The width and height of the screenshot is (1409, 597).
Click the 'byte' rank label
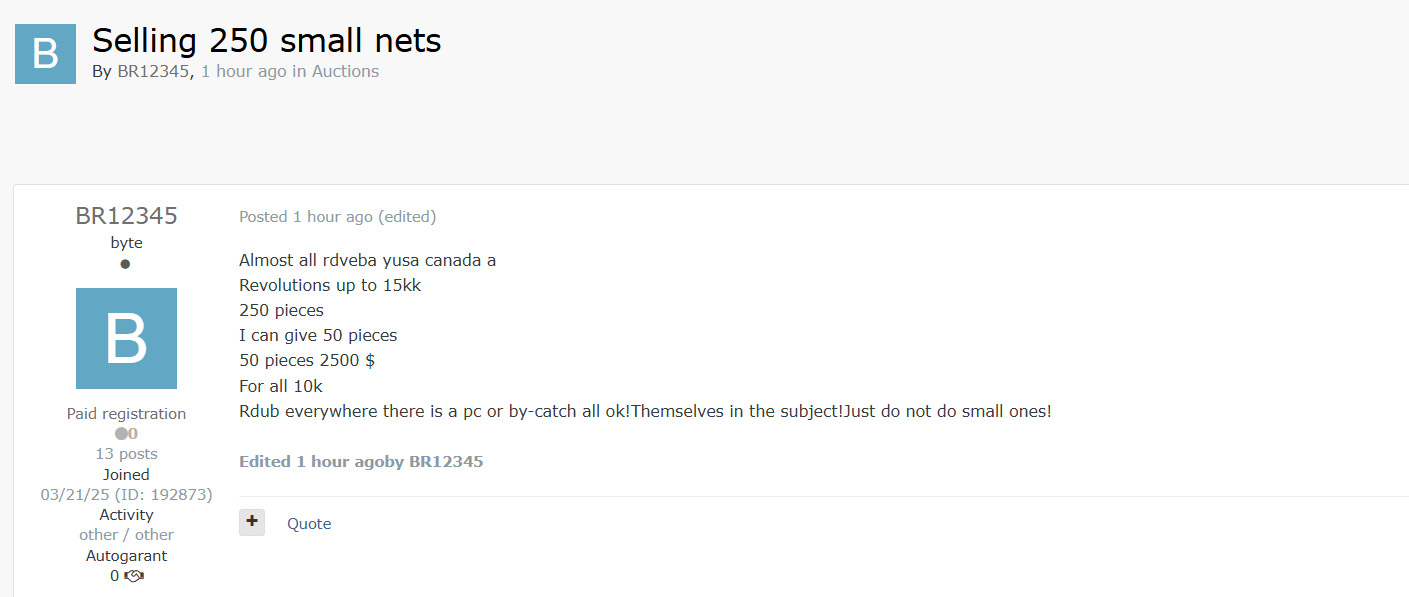[126, 243]
